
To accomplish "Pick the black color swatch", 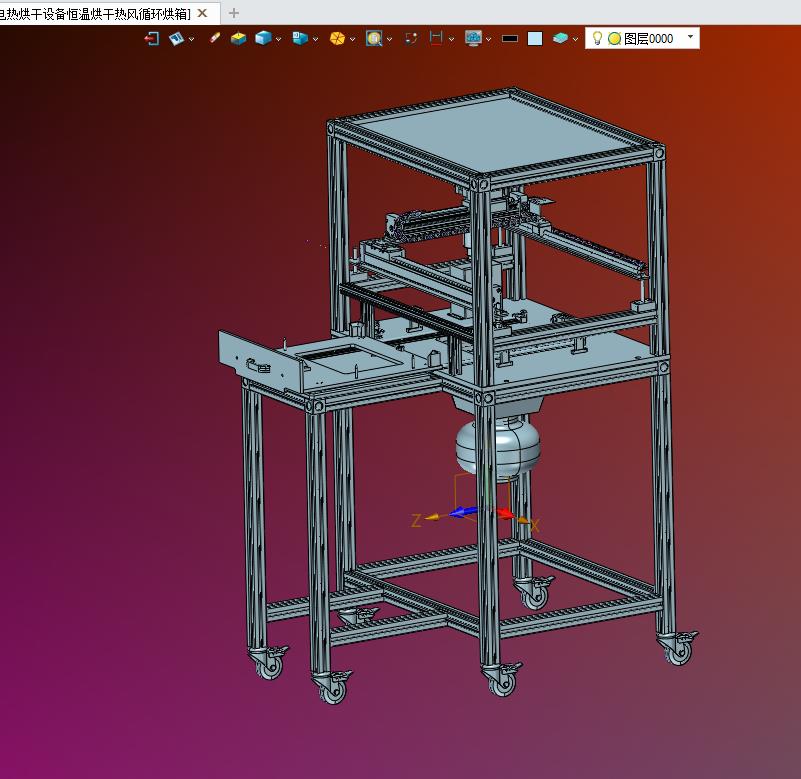I will (x=510, y=38).
